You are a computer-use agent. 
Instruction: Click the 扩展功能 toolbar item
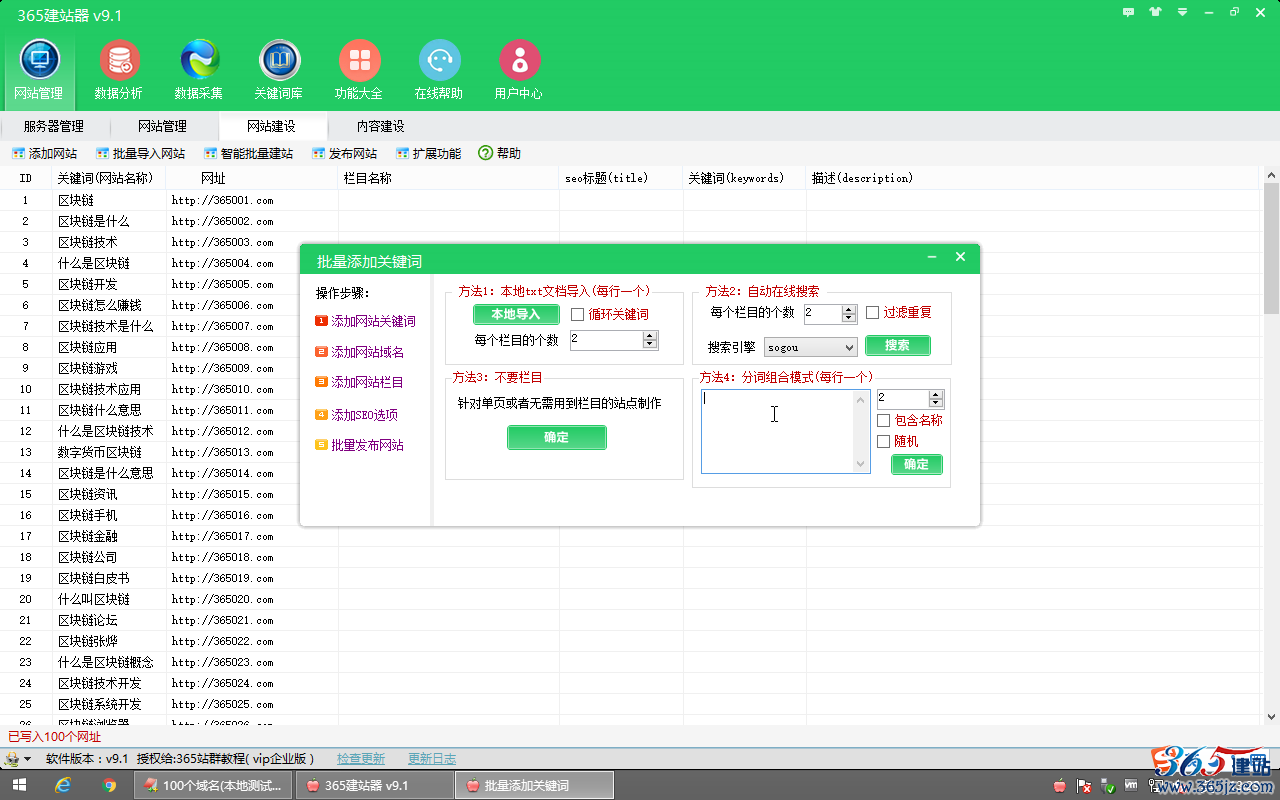(x=428, y=154)
